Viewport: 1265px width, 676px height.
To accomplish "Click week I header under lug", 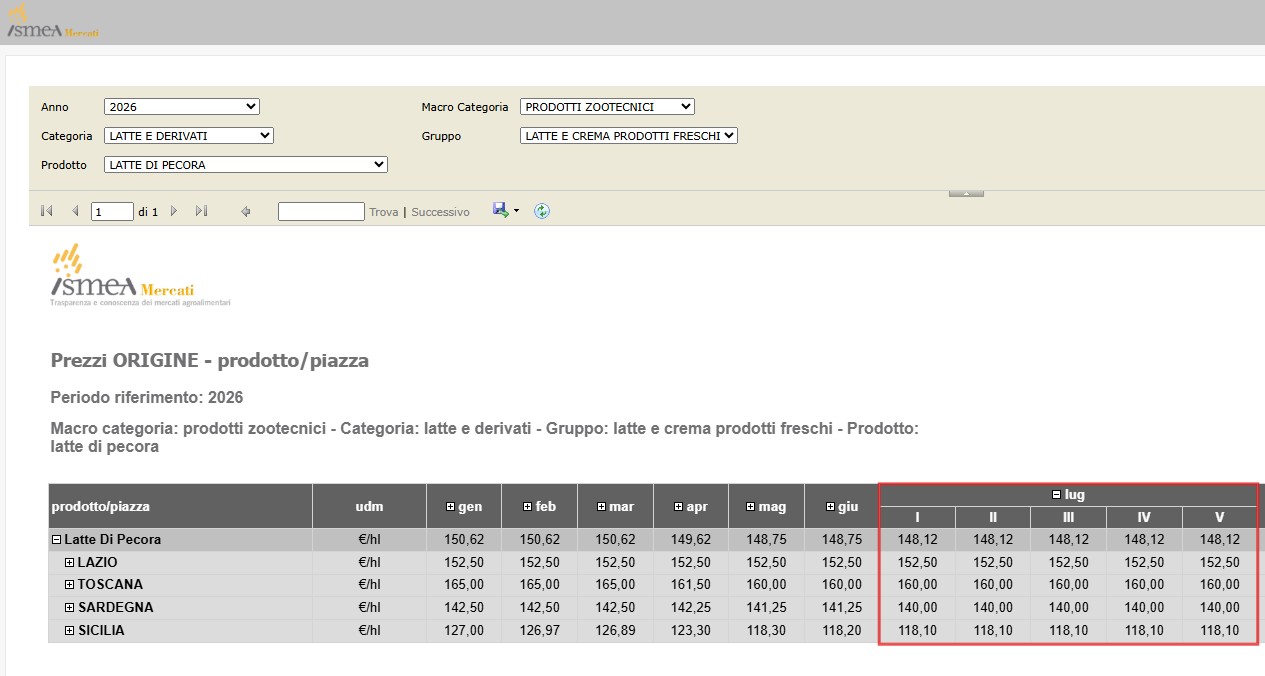I will point(917,518).
